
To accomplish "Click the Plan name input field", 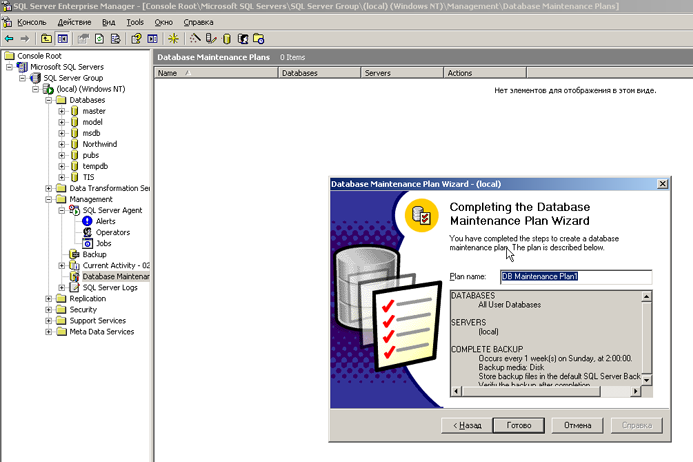I will coord(575,277).
